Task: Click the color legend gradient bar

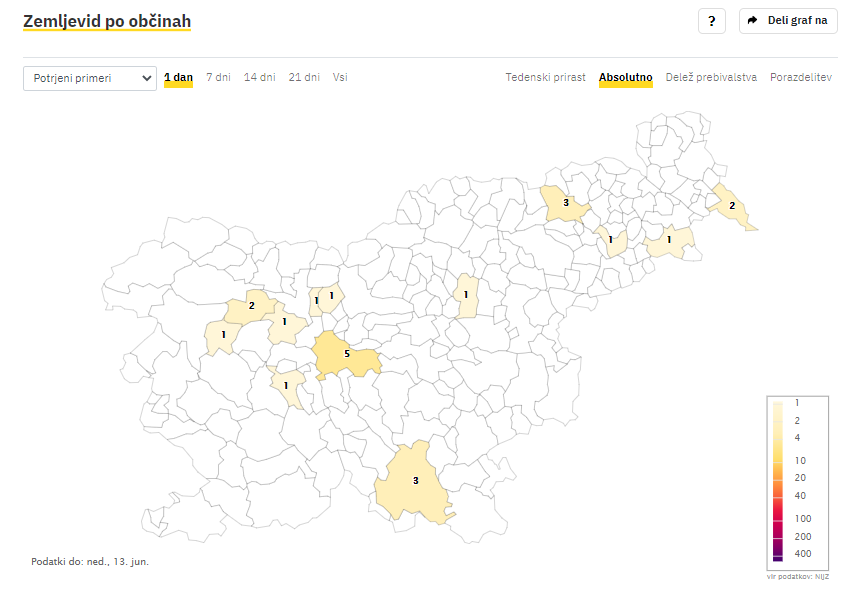Action: 777,480
